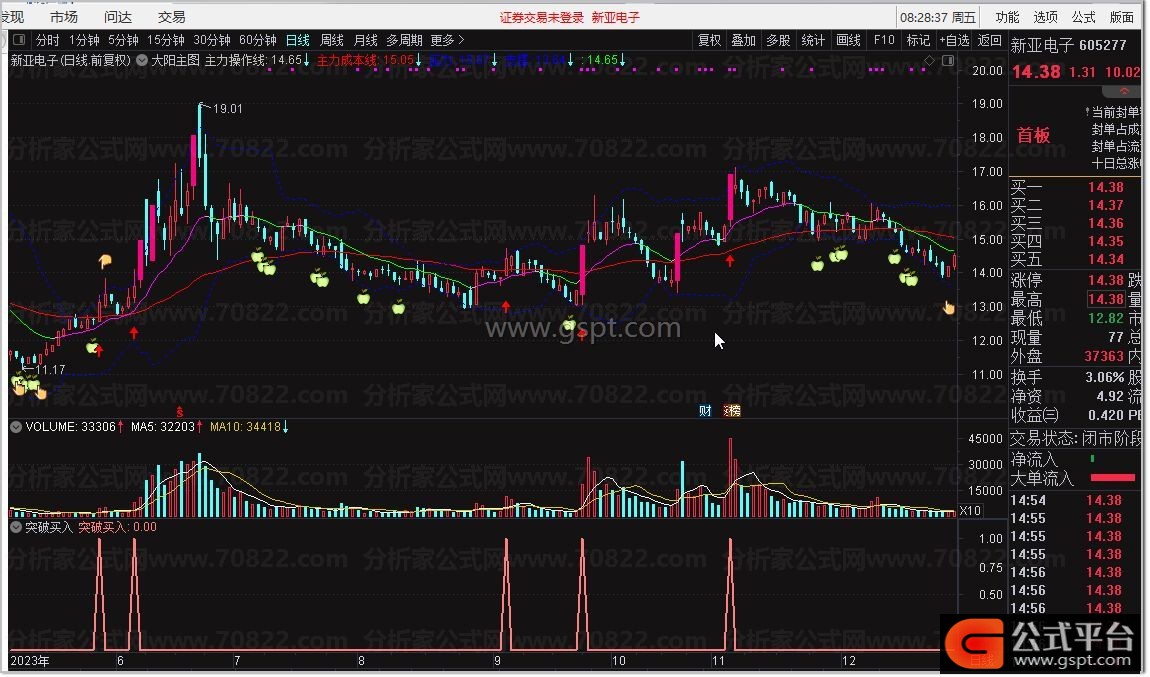Click the orange hand signal icon above May candles
This screenshot has height=677, width=1150.
click(x=105, y=260)
